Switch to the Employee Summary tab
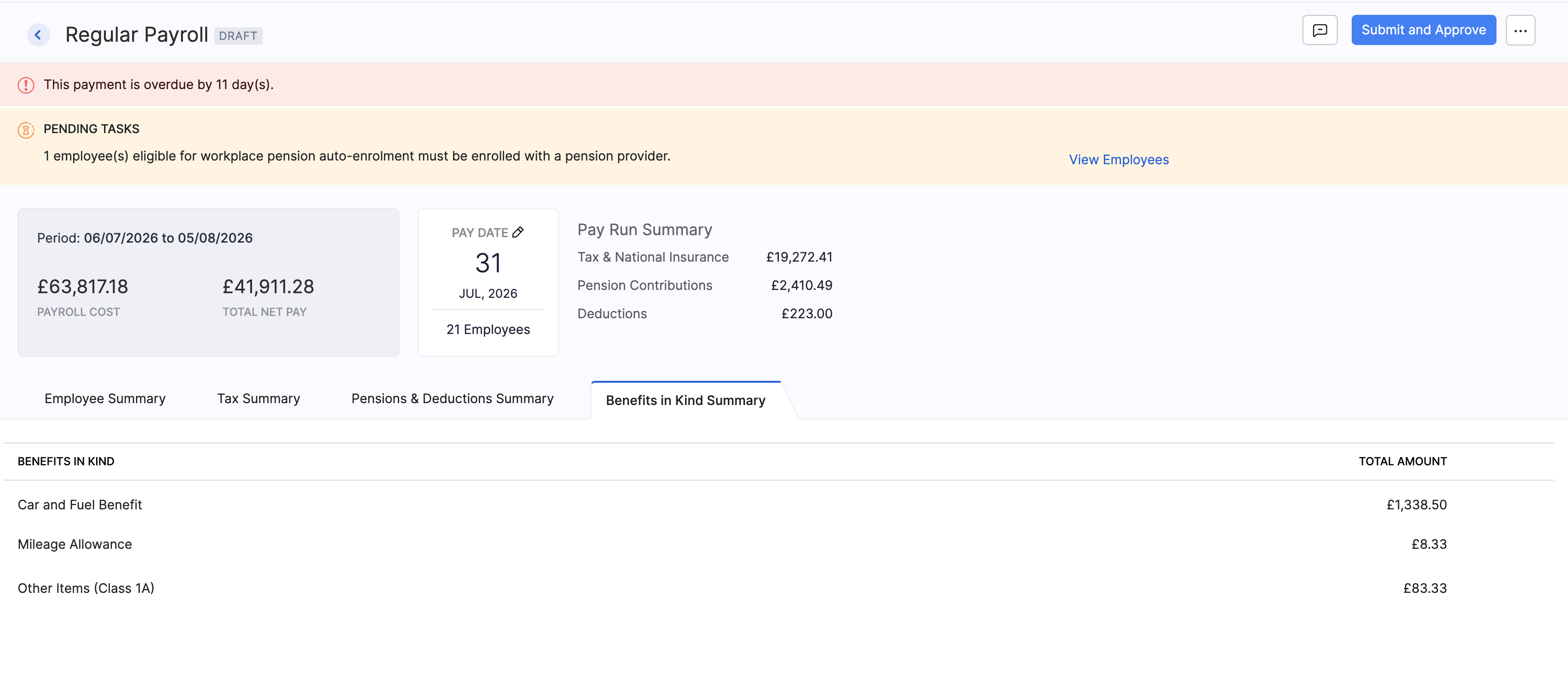This screenshot has width=1568, height=694. 105,398
